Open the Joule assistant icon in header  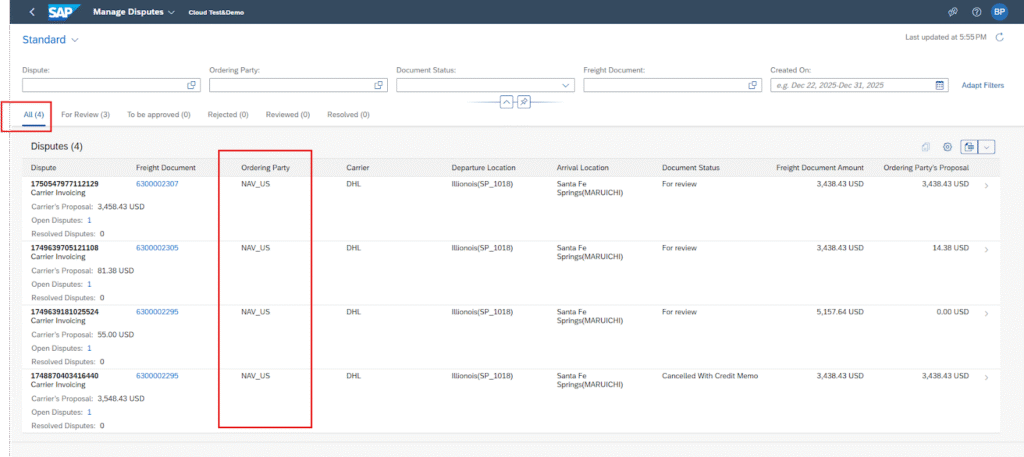click(953, 12)
